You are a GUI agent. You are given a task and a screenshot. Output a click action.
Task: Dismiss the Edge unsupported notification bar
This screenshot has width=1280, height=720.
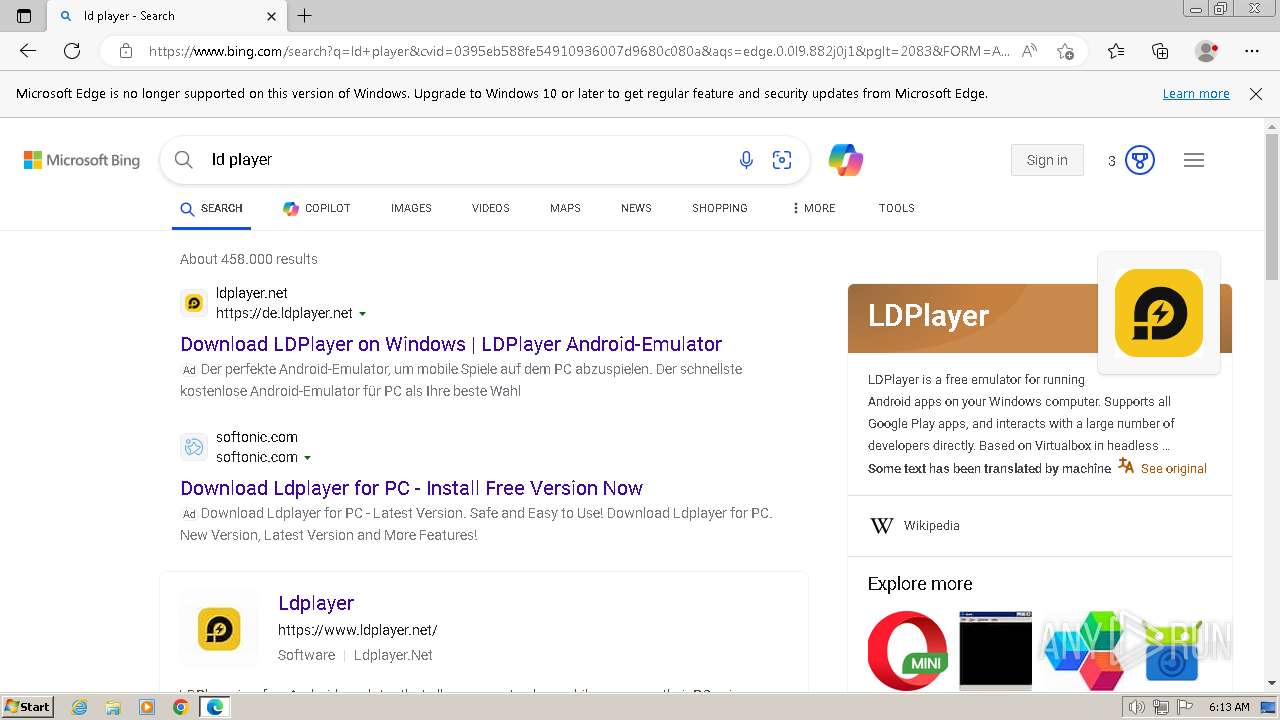1256,93
